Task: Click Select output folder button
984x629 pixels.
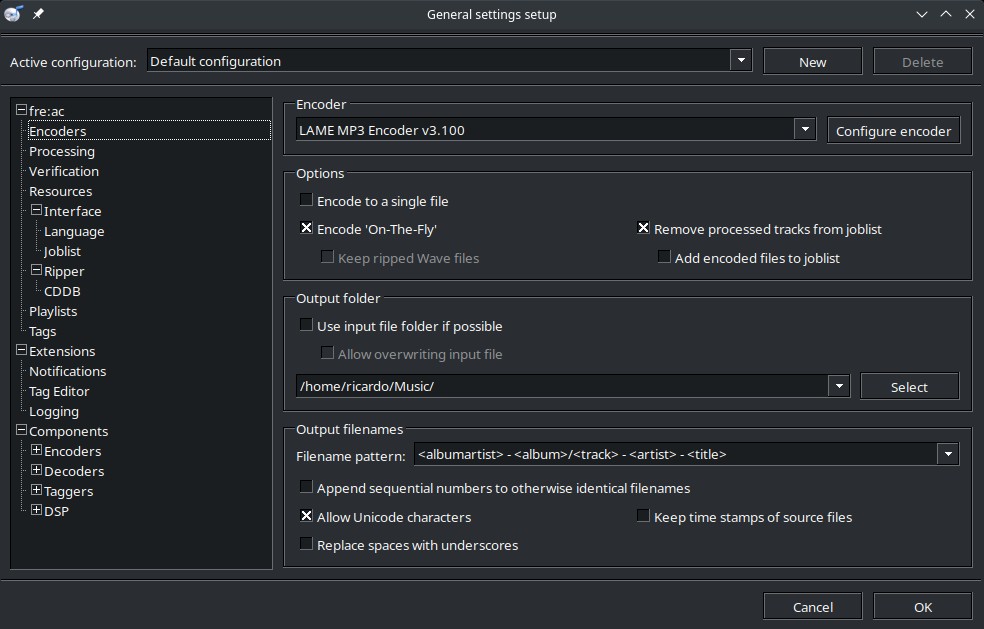Action: [x=909, y=387]
